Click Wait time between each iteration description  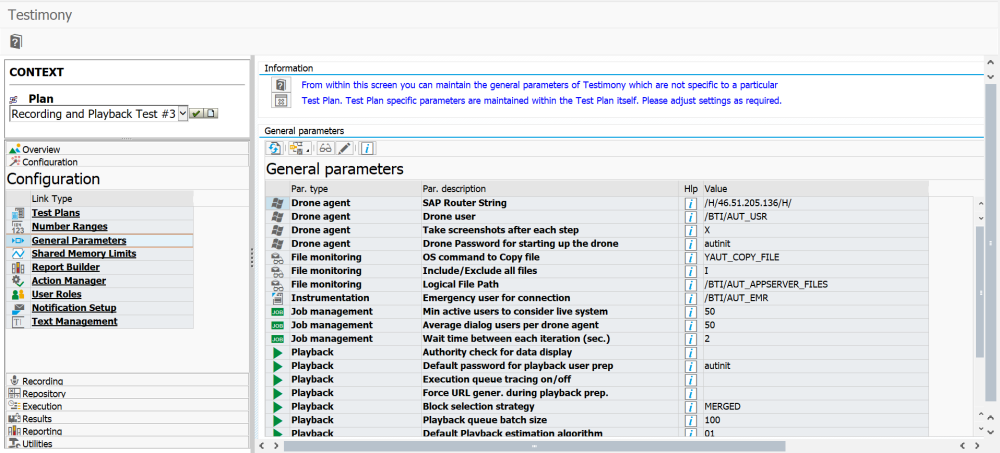(517, 339)
